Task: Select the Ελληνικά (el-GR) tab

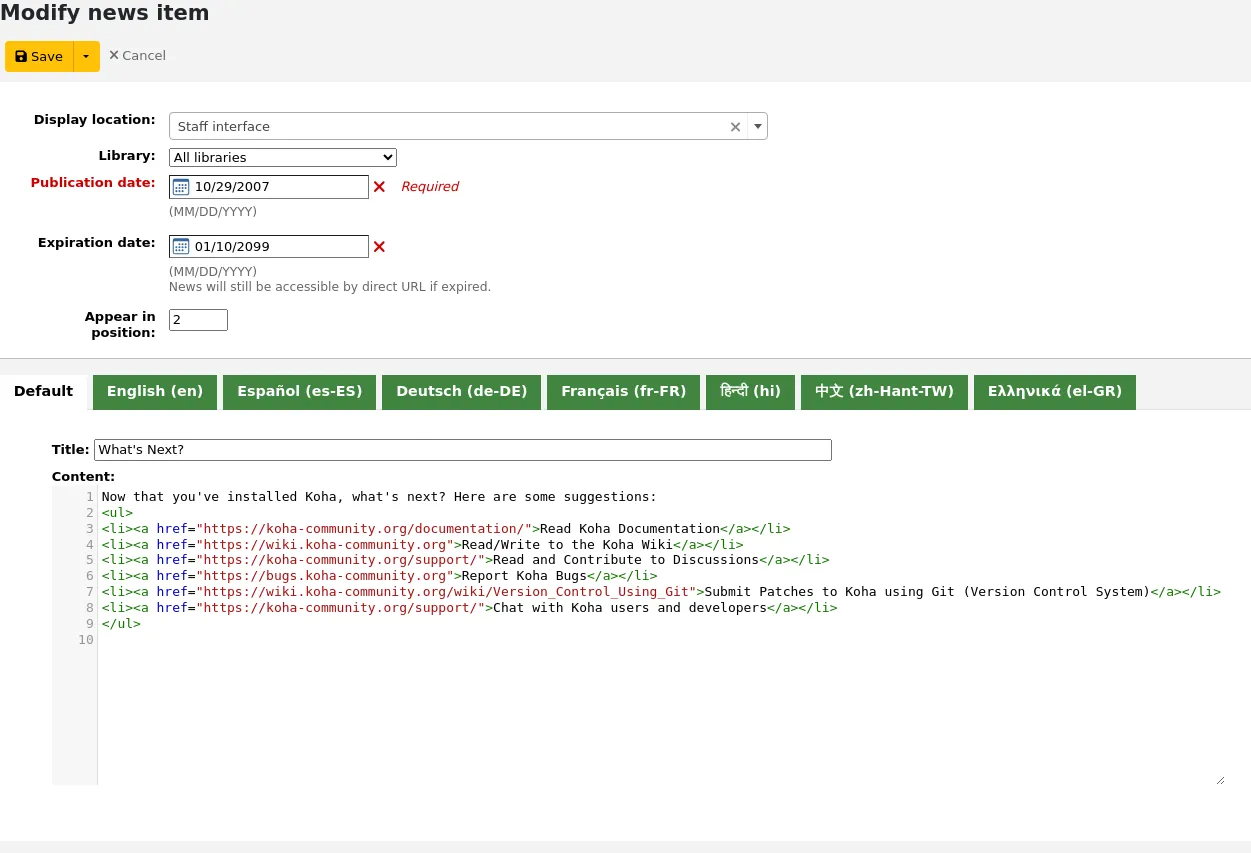Action: click(x=1055, y=392)
